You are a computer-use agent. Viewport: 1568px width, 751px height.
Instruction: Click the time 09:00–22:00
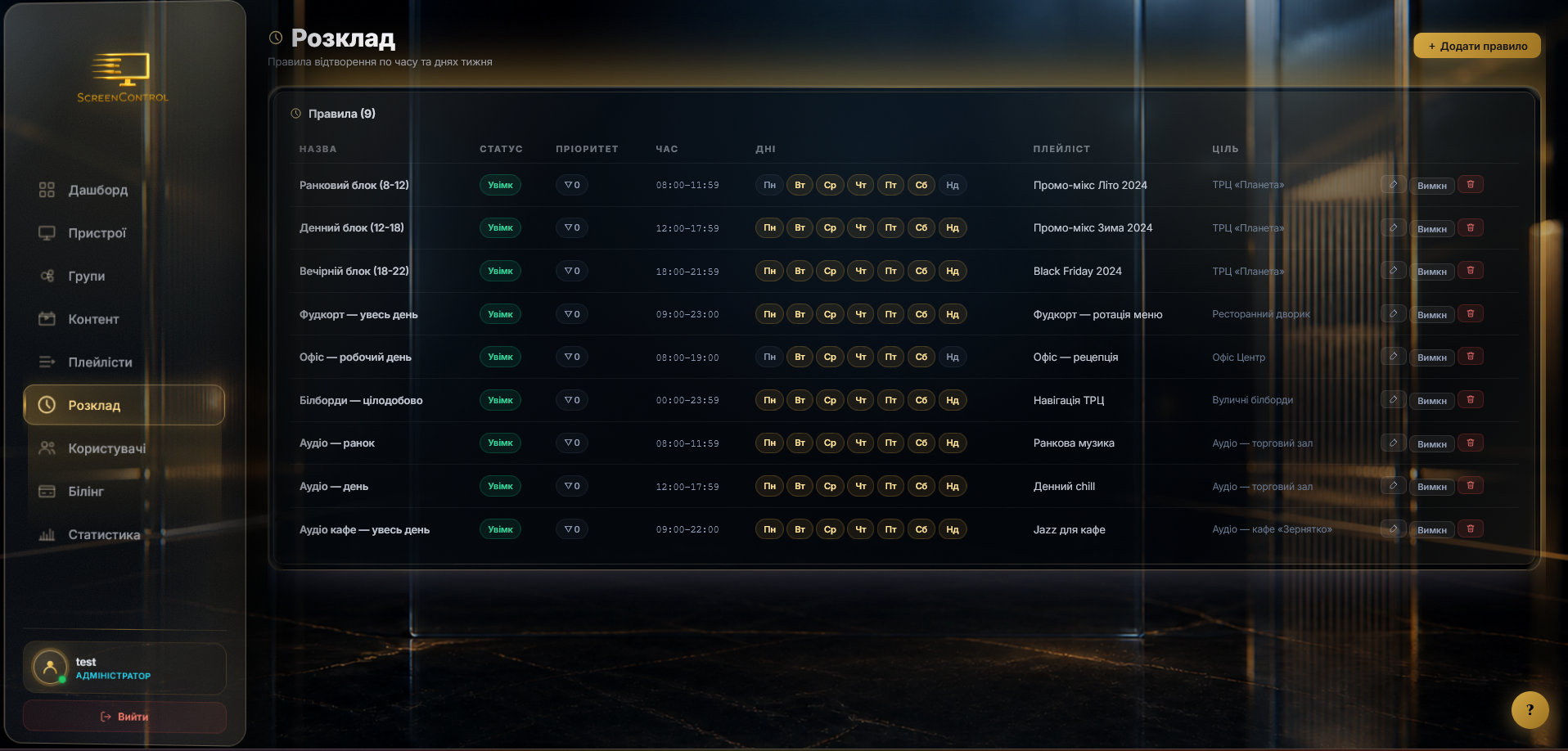687,529
